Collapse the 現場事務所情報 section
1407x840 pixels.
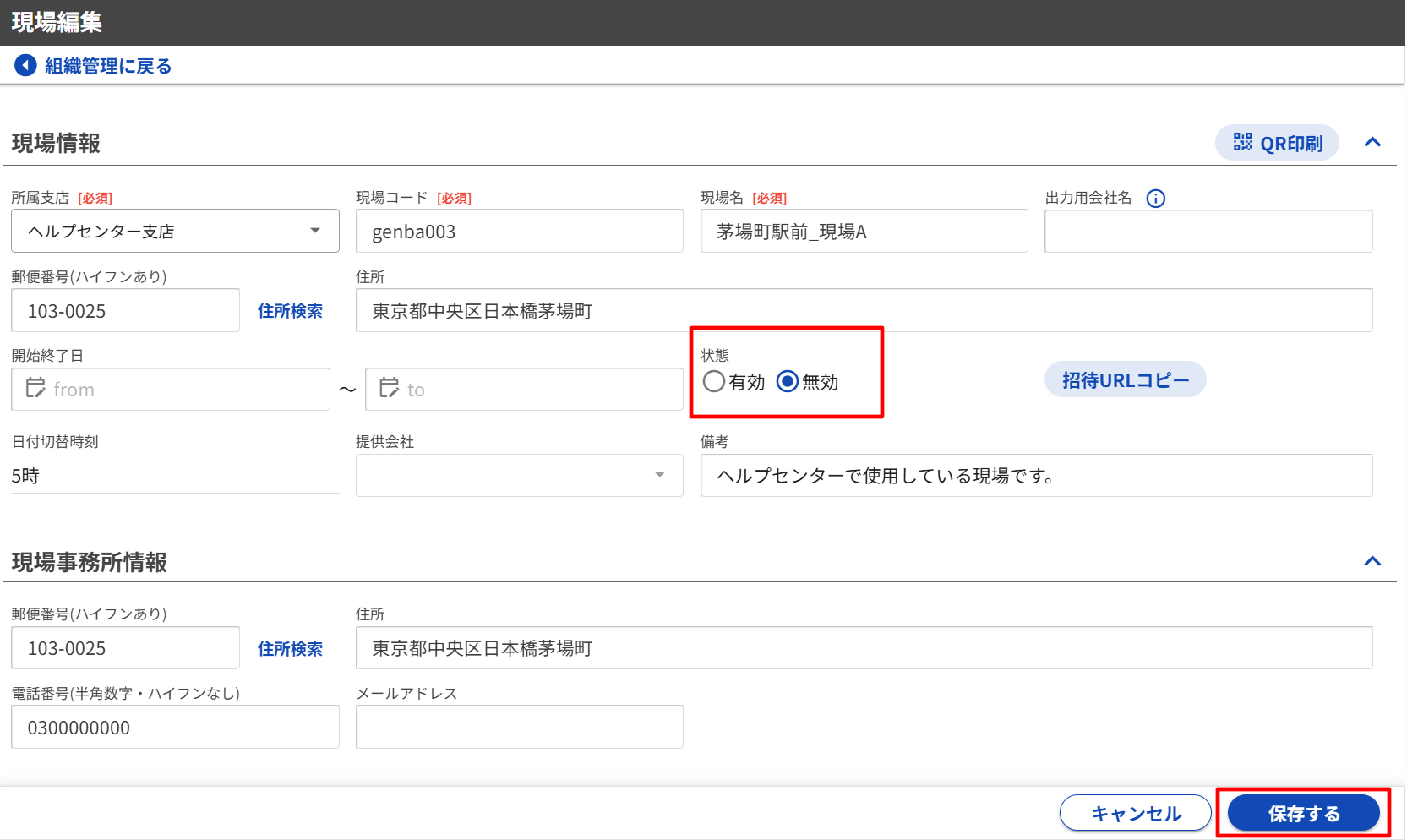(x=1372, y=561)
